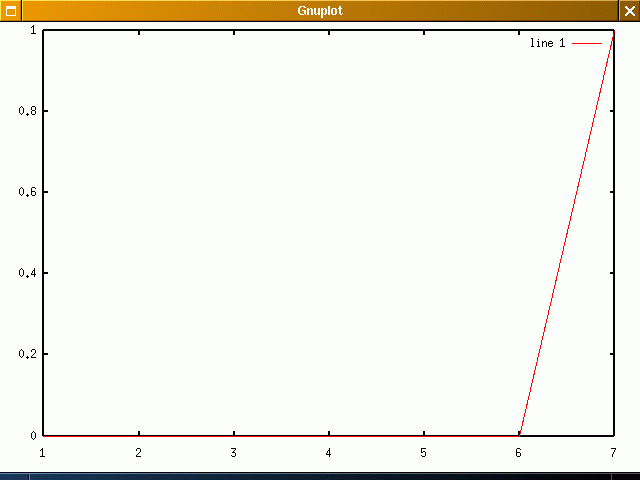Image resolution: width=640 pixels, height=480 pixels.
Task: Click the y-axis tick label 0
Action: (34, 436)
